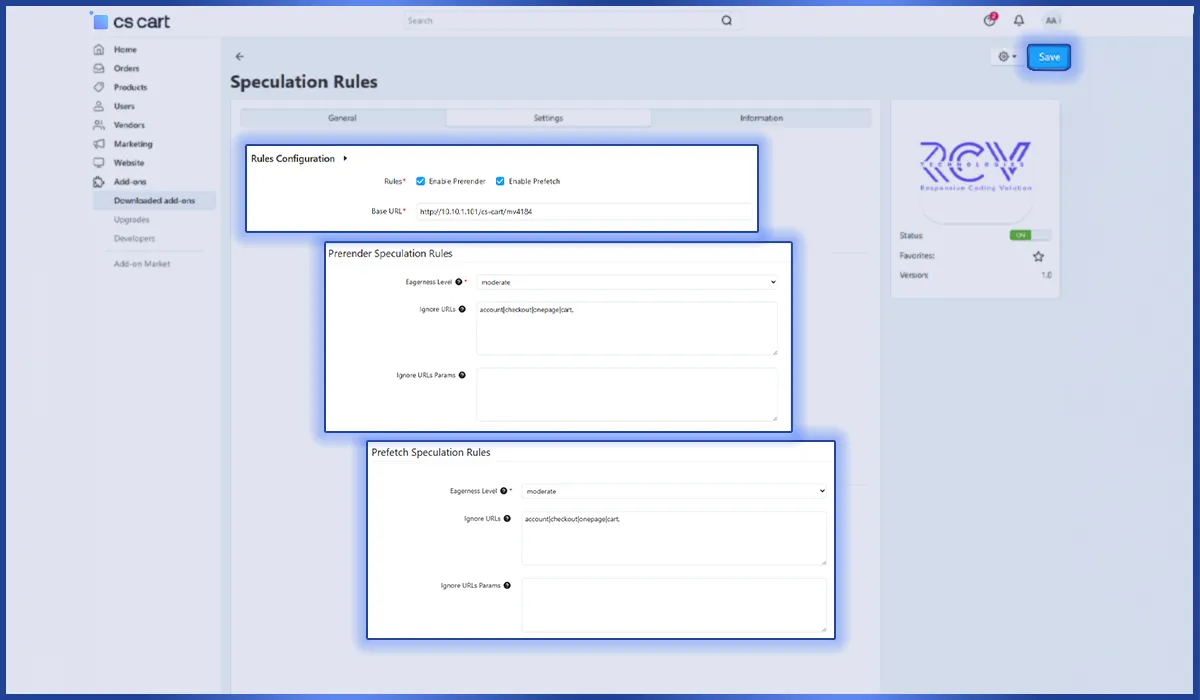1200x700 pixels.
Task: Open Prerender Eagerness Level dropdown
Action: (x=627, y=282)
